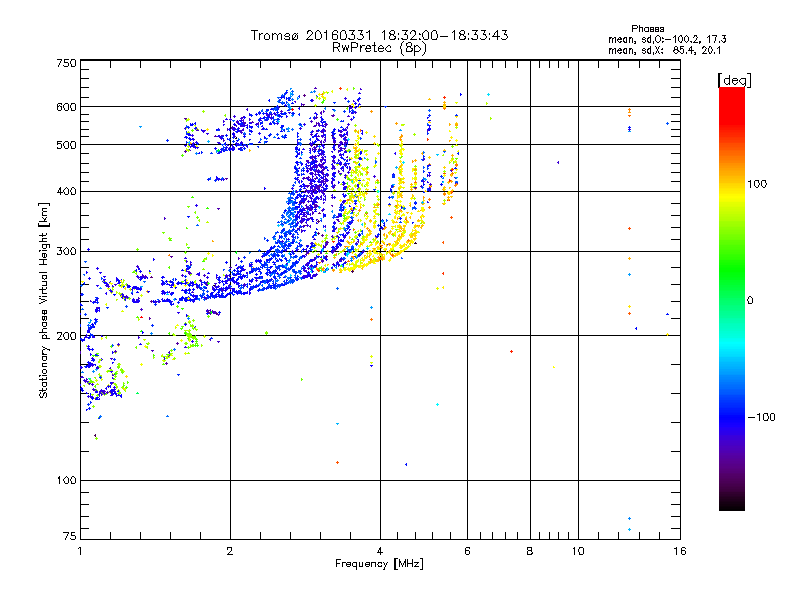Click the 'RwPretec (8p)' subtitle

pos(379,48)
